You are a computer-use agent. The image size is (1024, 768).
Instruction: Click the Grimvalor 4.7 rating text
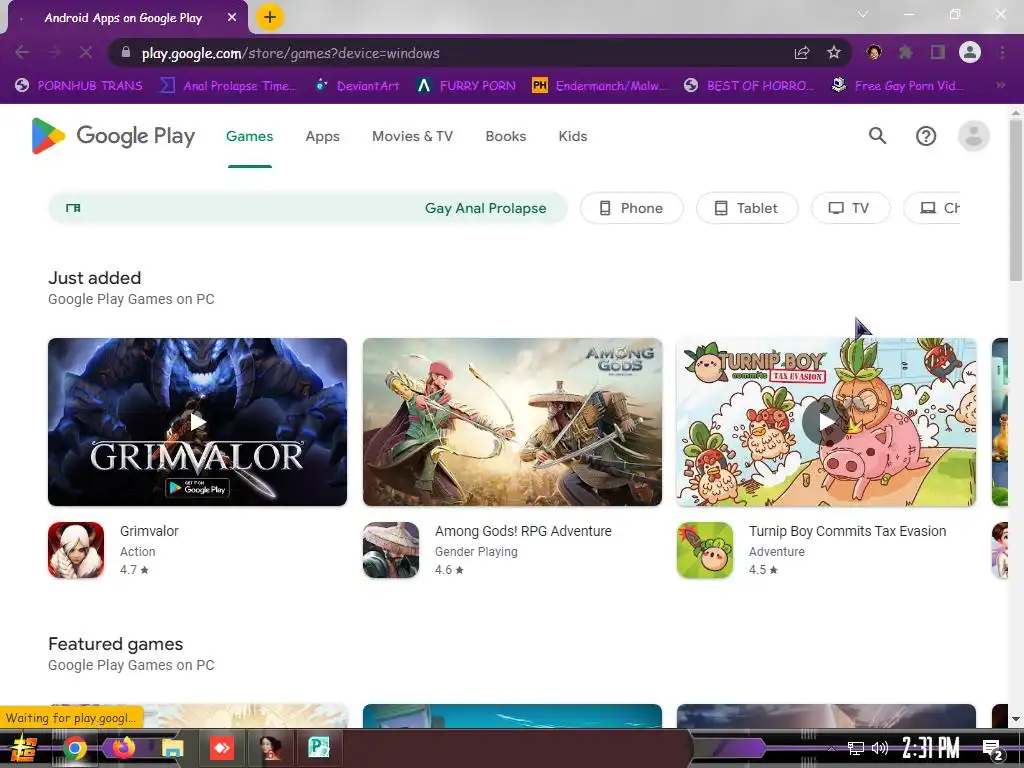point(134,569)
